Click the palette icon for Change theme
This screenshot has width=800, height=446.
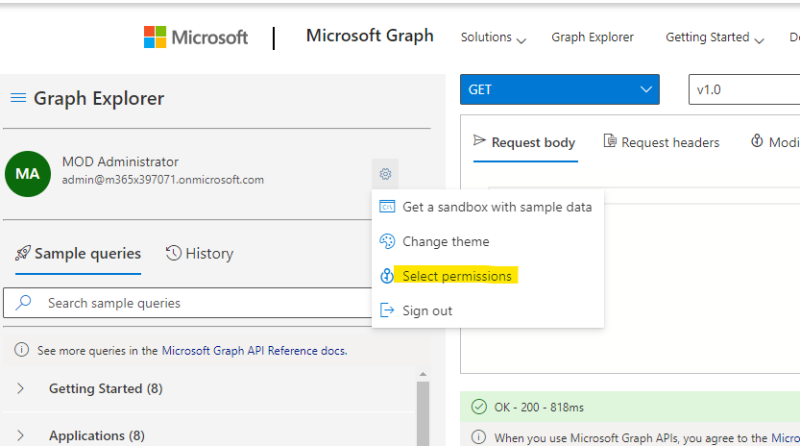click(x=387, y=241)
